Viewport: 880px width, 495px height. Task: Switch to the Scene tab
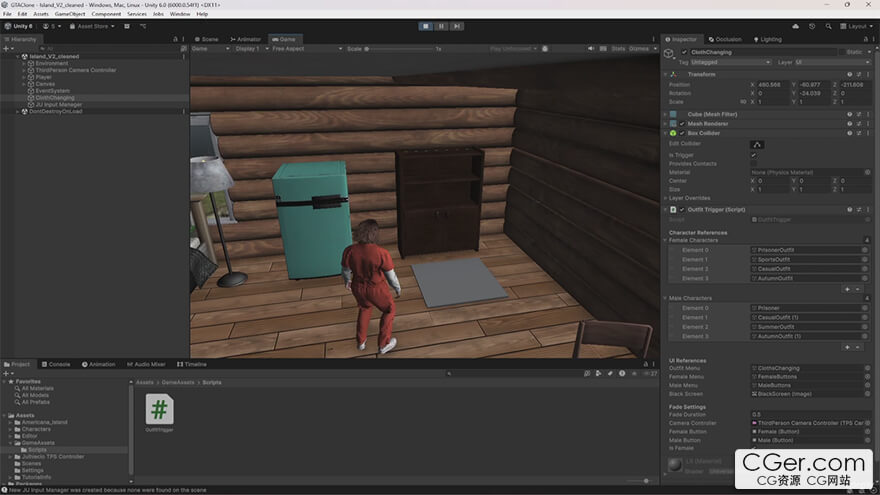pyautogui.click(x=209, y=39)
